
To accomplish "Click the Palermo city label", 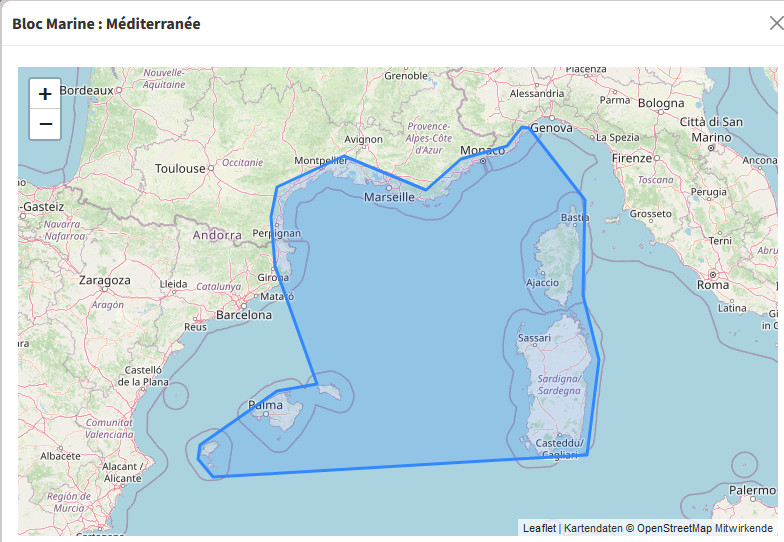I will pyautogui.click(x=751, y=491).
